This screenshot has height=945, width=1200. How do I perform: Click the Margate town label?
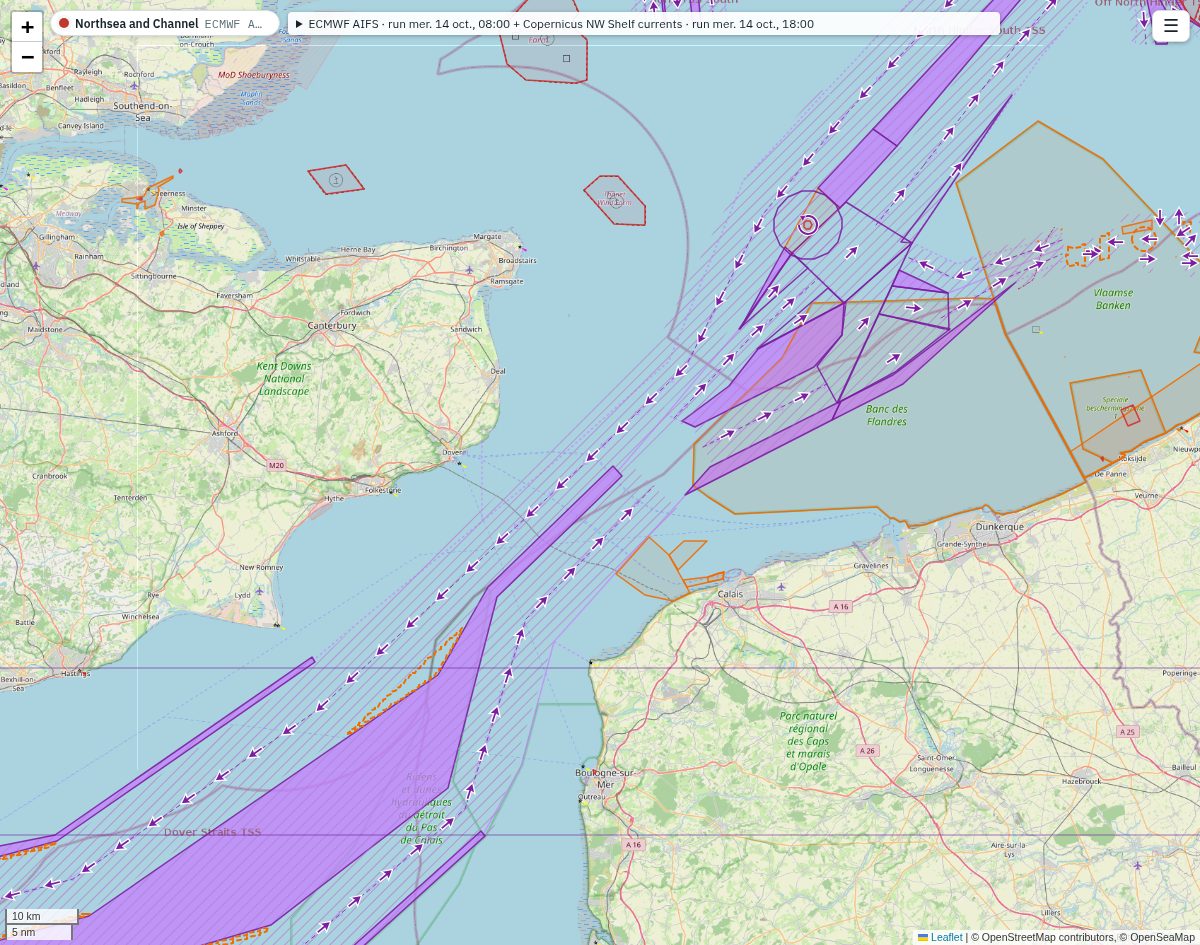pos(488,237)
